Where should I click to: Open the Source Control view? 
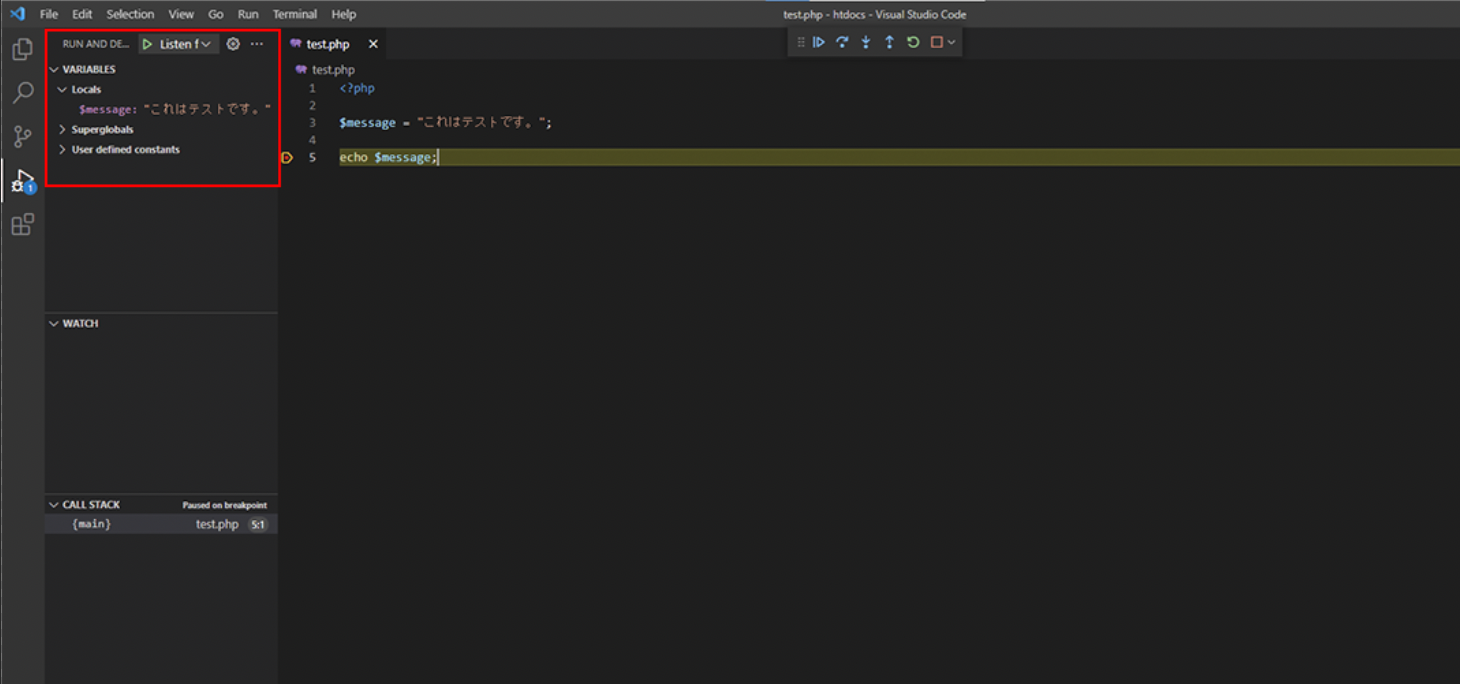click(x=22, y=137)
